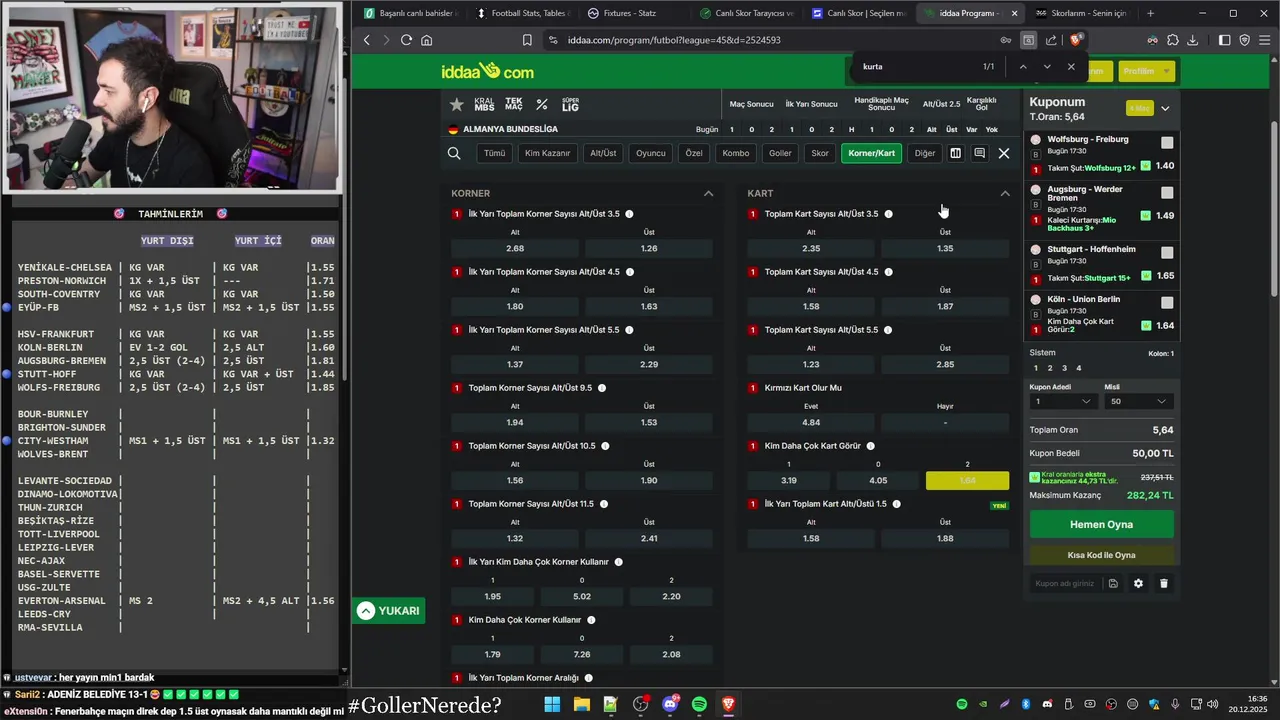Toggle checkbox for Augsburg - Werder Bremen coupon row
The image size is (1280, 720).
[x=1167, y=193]
